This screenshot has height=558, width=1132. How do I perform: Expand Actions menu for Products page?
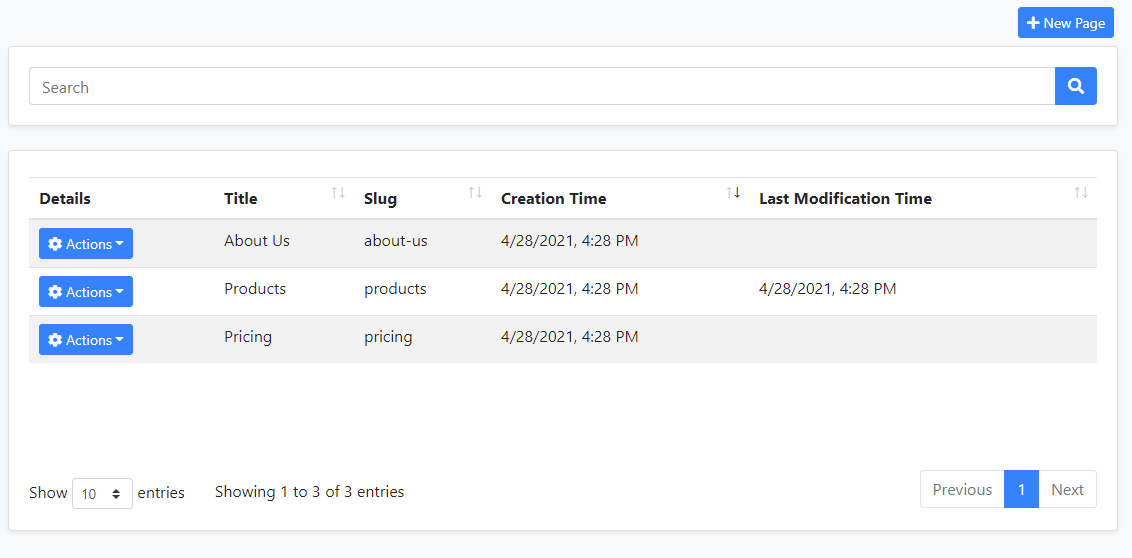86,292
